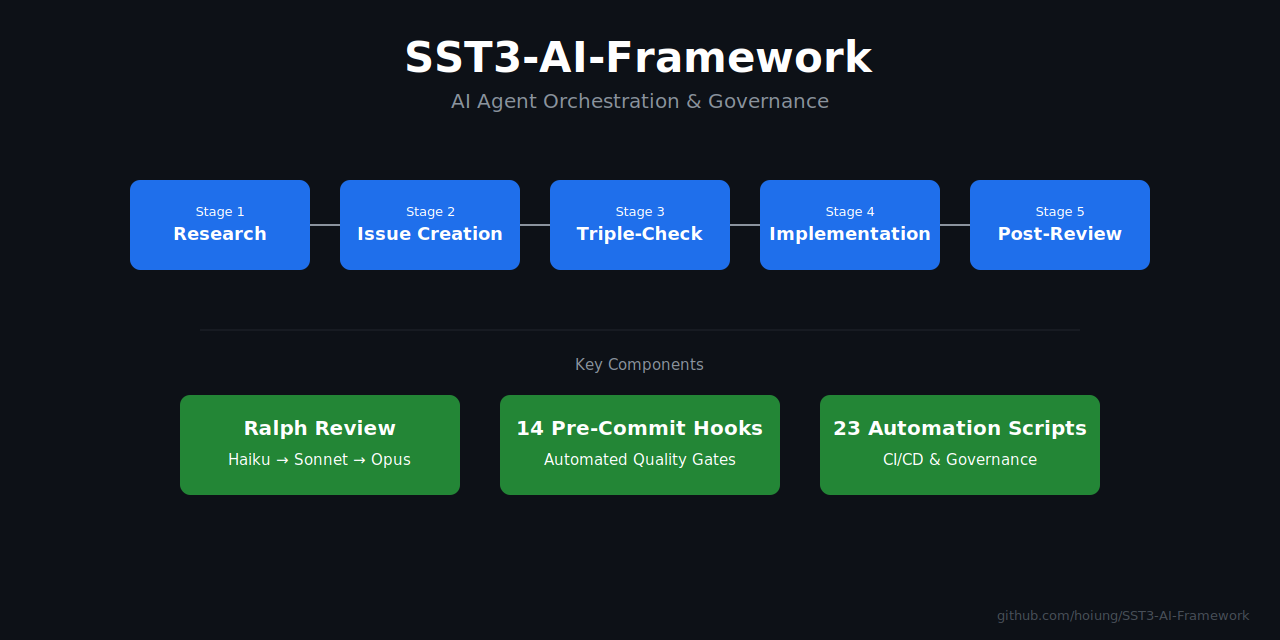1280x640 pixels.
Task: Select the 23 Automation Scripts card
Action: pos(960,445)
